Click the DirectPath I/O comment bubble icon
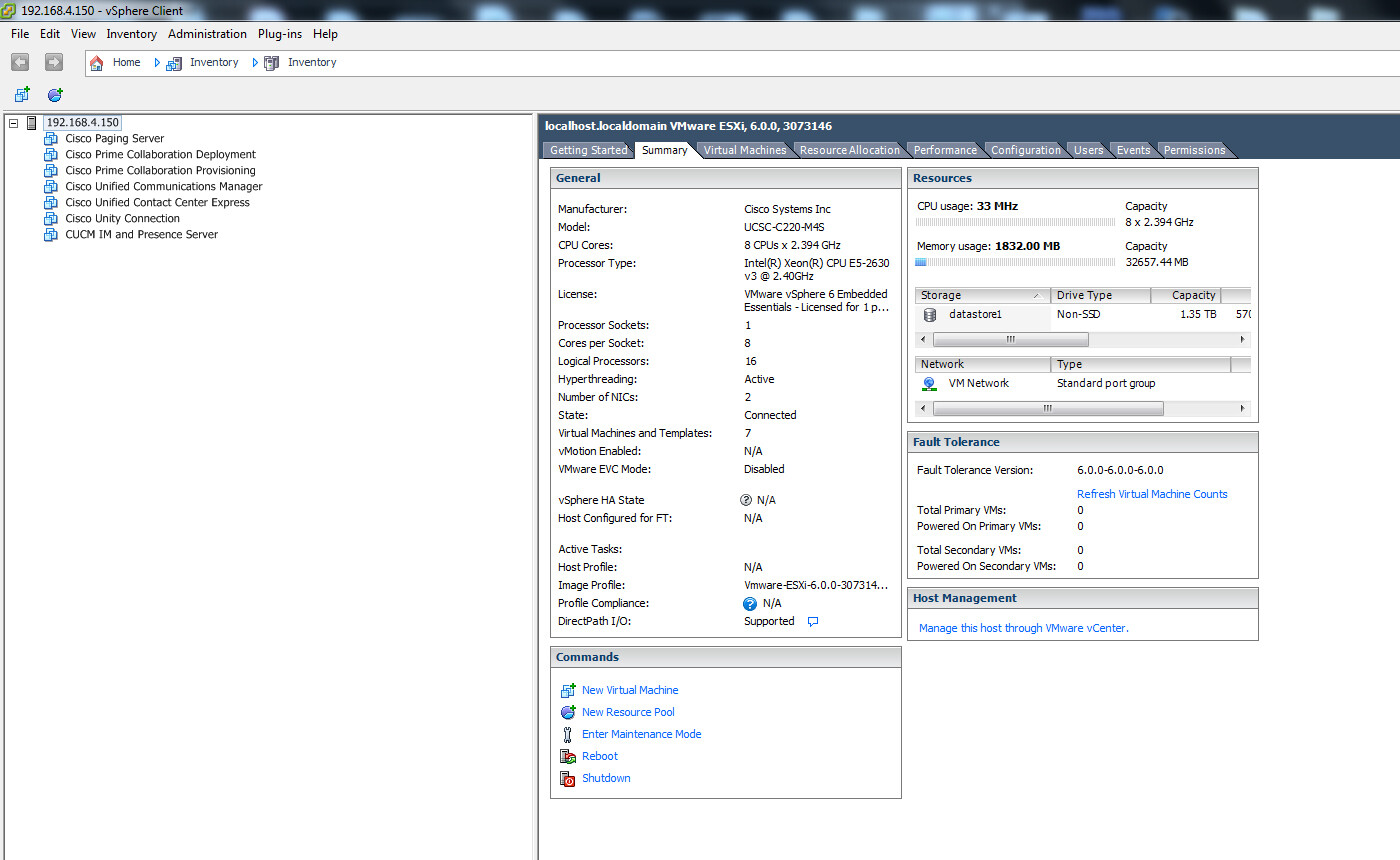 (812, 621)
